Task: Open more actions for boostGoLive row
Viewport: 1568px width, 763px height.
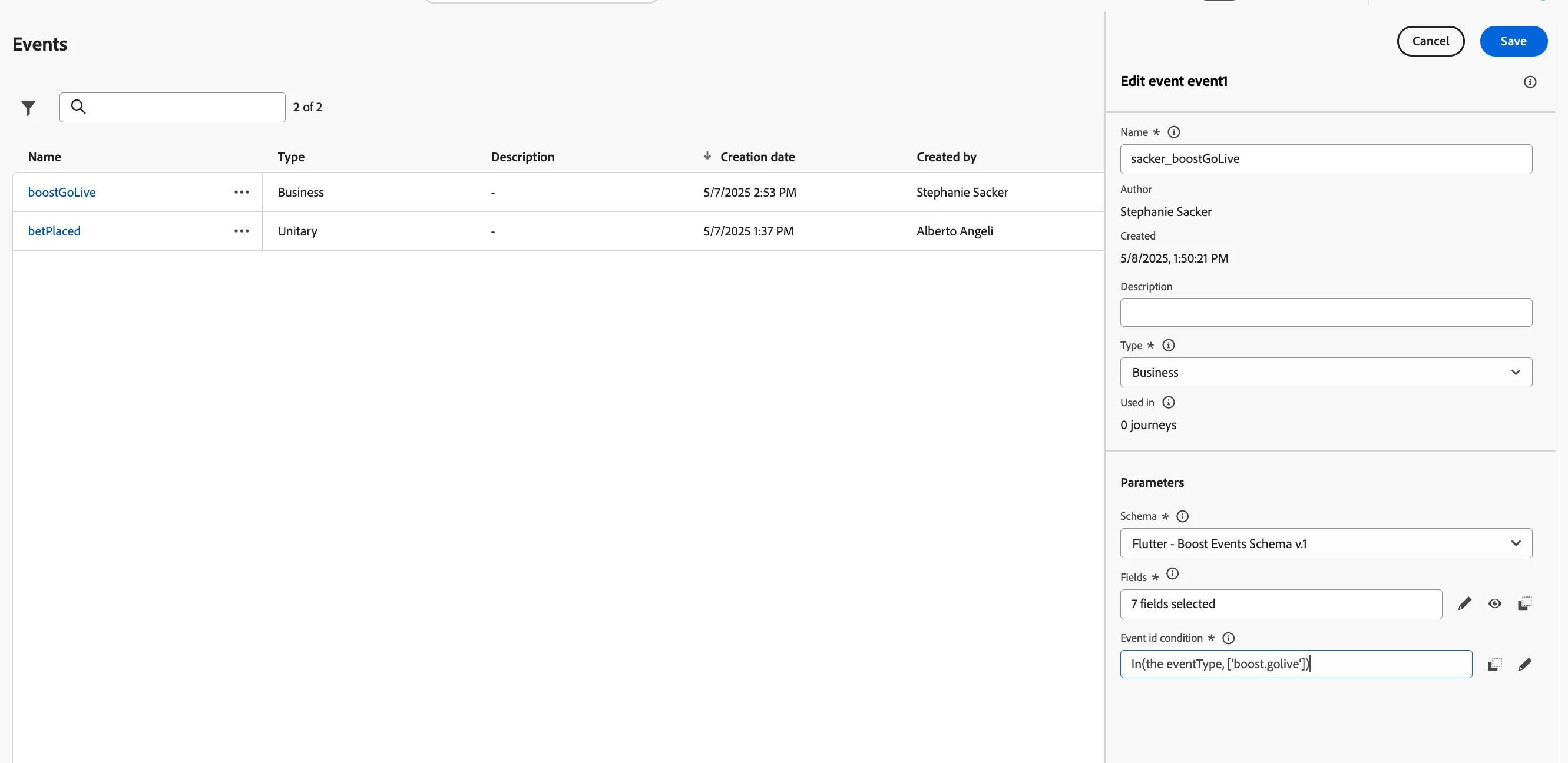Action: pyautogui.click(x=241, y=193)
